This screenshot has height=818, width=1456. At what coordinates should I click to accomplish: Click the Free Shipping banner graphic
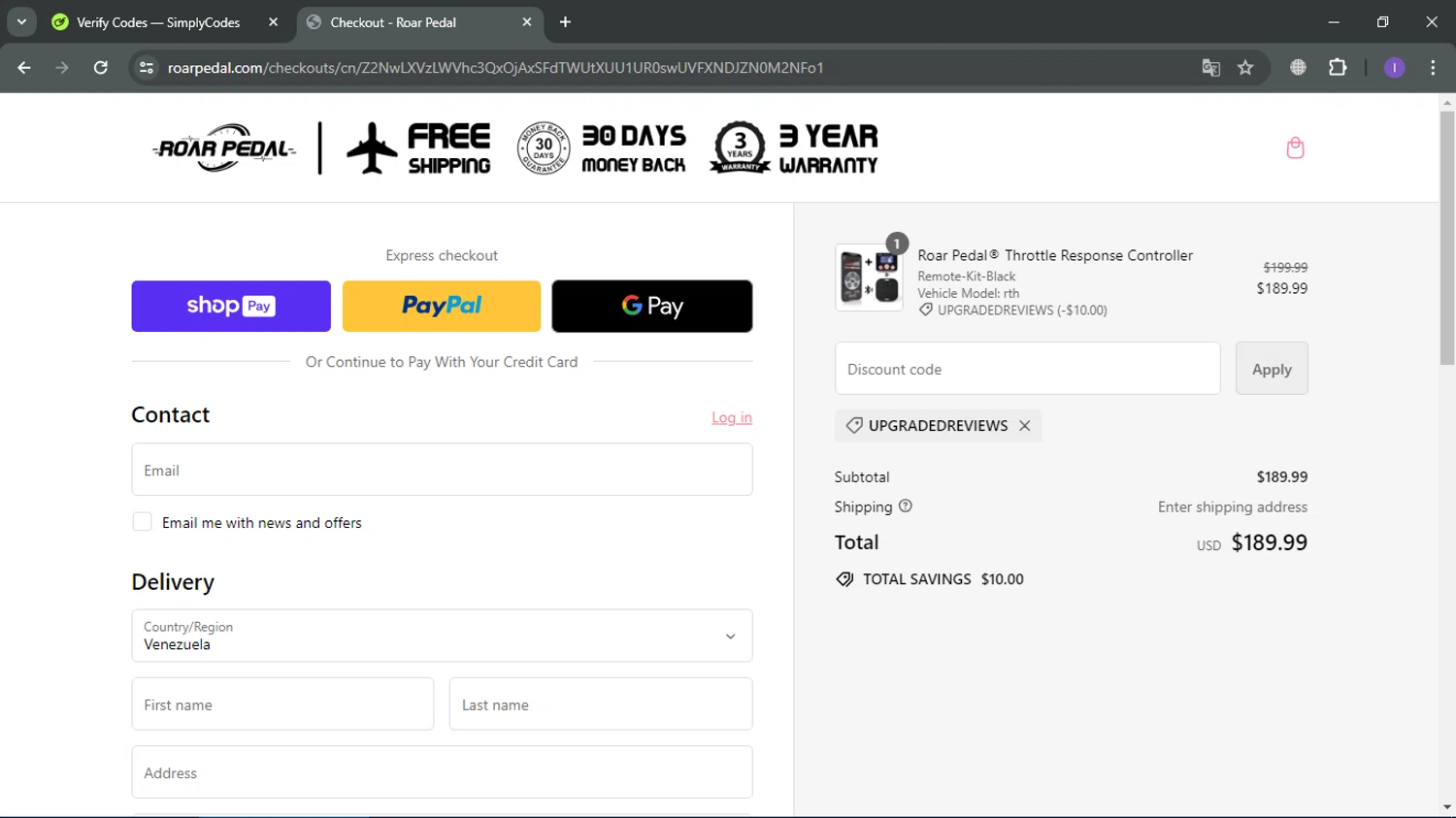[419, 147]
